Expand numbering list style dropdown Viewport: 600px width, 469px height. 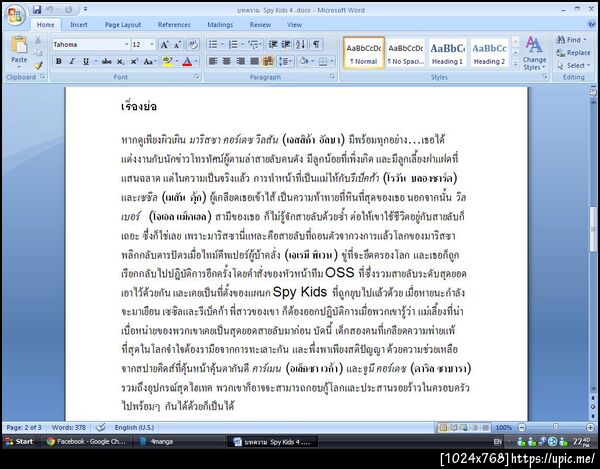click(x=242, y=44)
